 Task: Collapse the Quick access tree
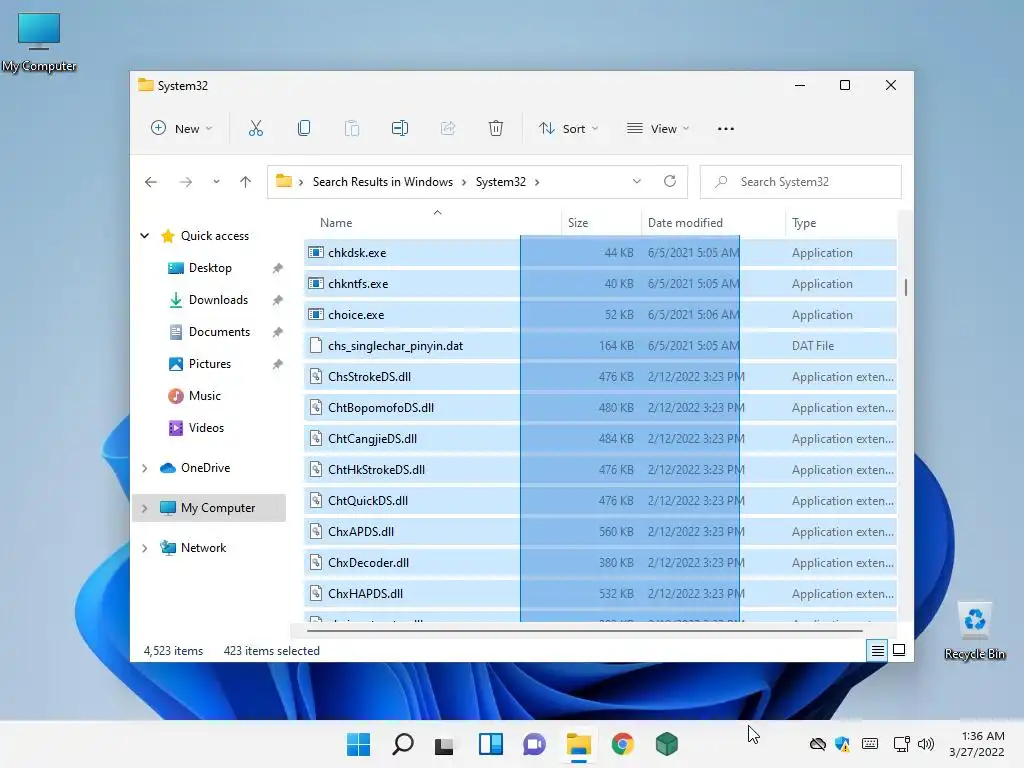tap(145, 236)
